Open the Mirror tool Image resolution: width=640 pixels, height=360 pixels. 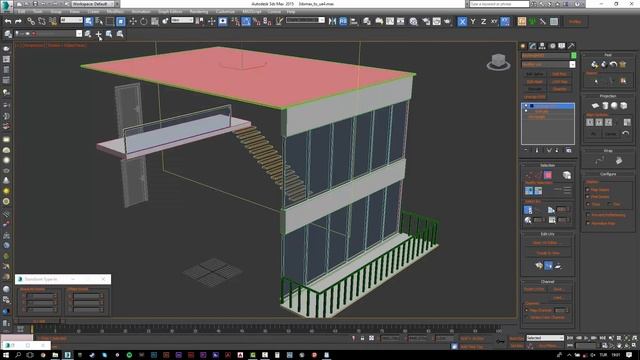tap(332, 21)
